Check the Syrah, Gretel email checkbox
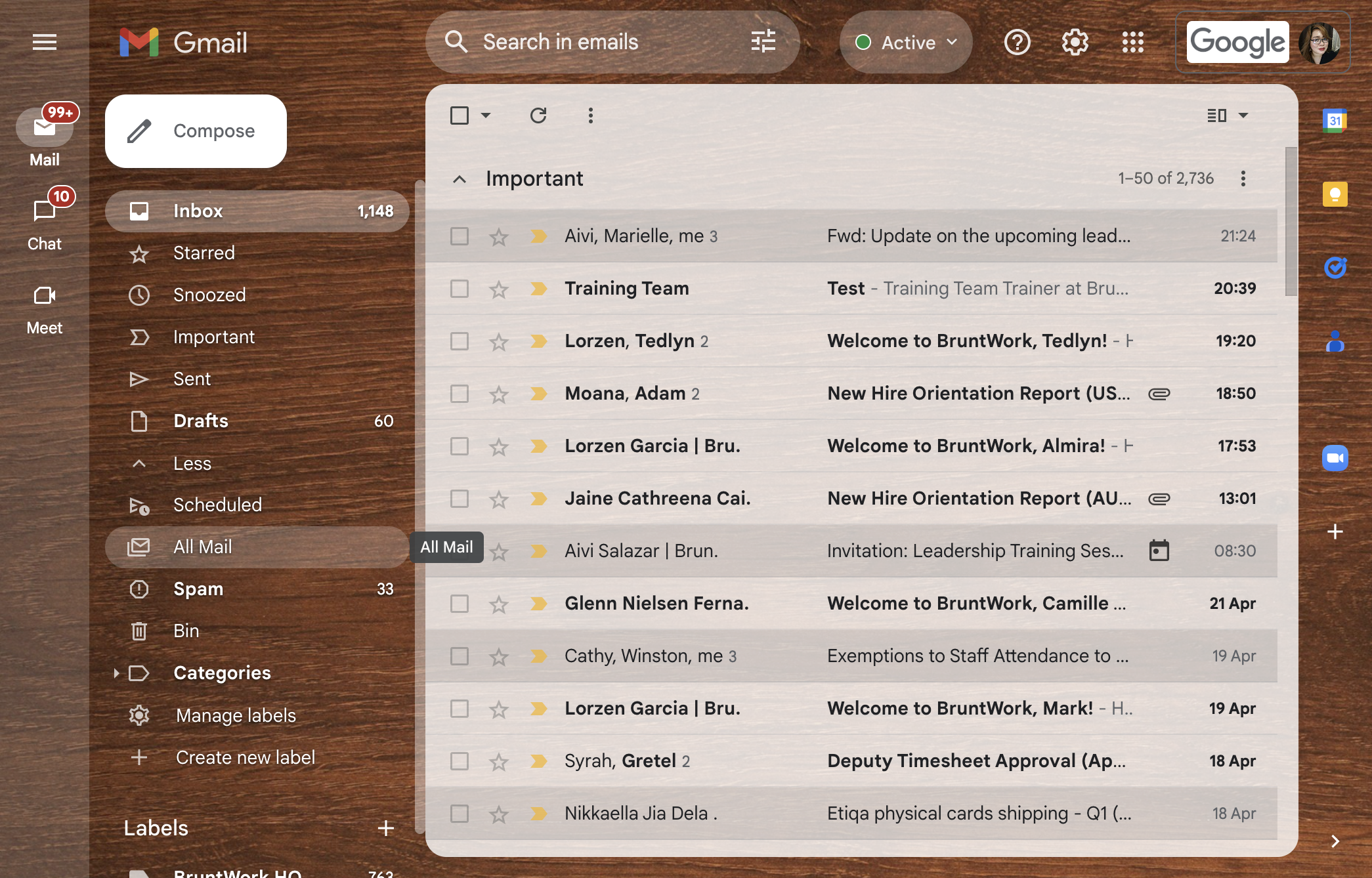The width and height of the screenshot is (1372, 878). (460, 761)
